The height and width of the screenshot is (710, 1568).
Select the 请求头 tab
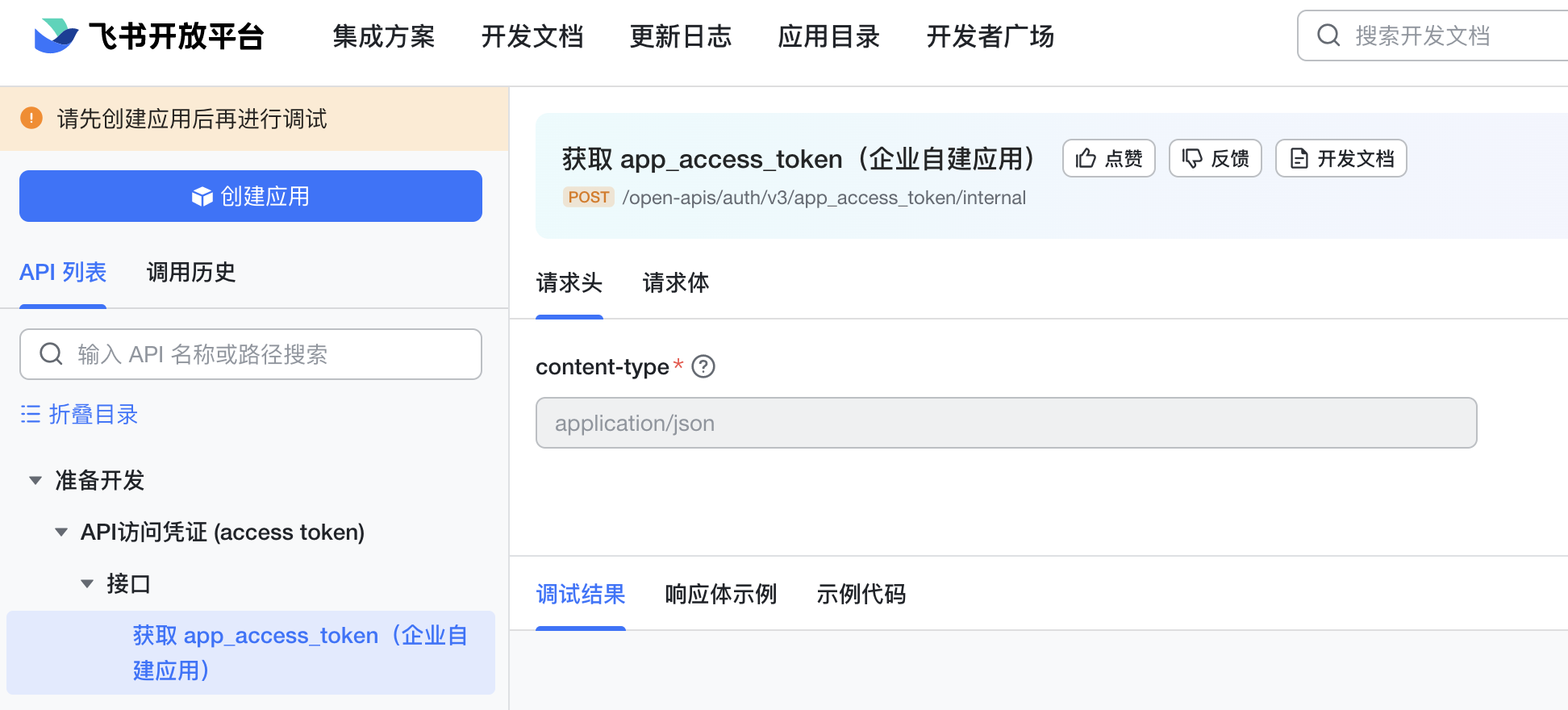point(569,283)
